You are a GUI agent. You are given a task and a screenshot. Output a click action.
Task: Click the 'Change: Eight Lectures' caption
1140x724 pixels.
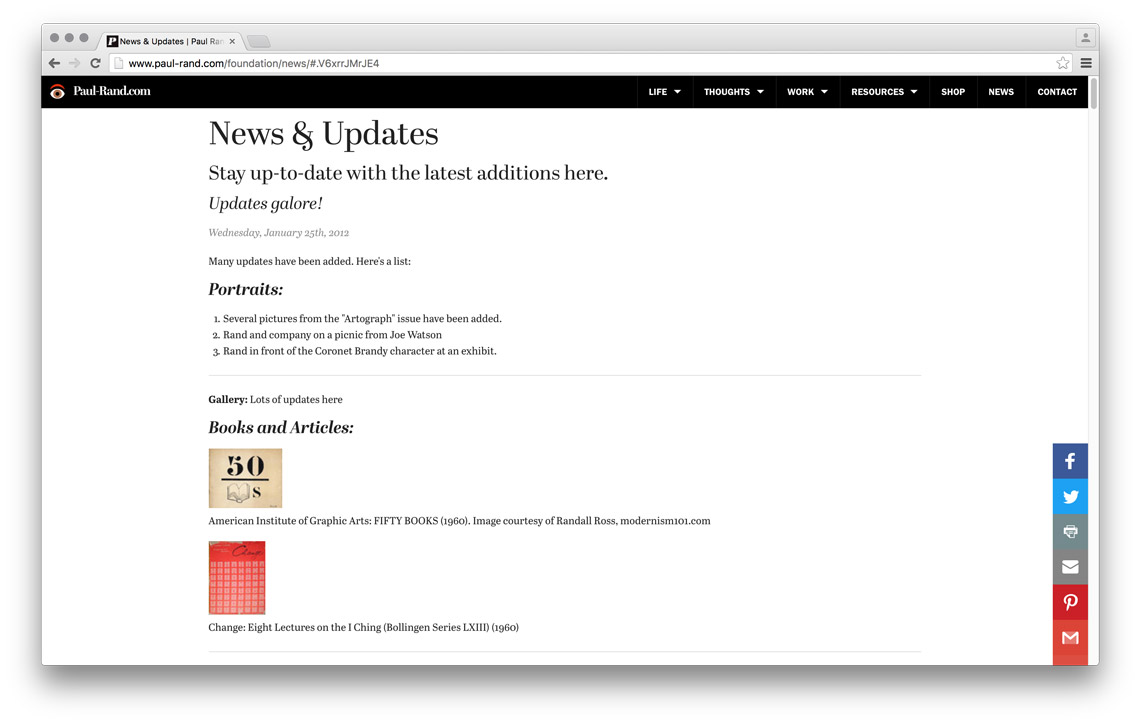click(364, 627)
